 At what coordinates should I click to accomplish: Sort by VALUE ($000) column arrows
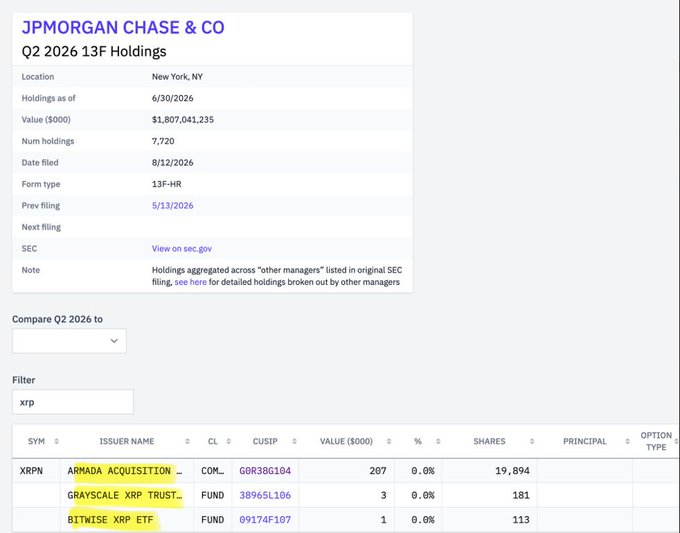pos(389,441)
